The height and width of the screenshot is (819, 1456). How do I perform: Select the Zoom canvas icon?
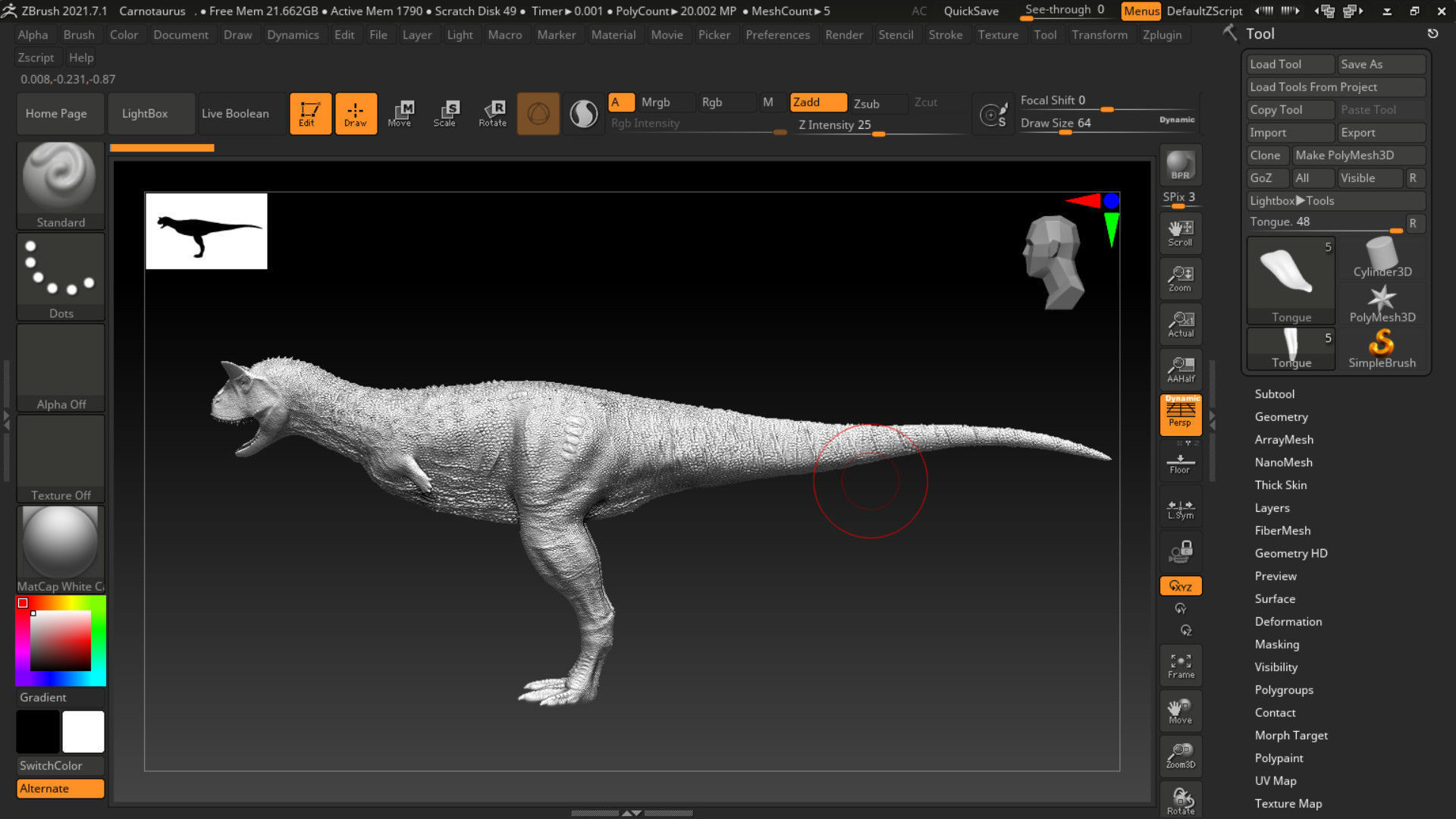1180,279
